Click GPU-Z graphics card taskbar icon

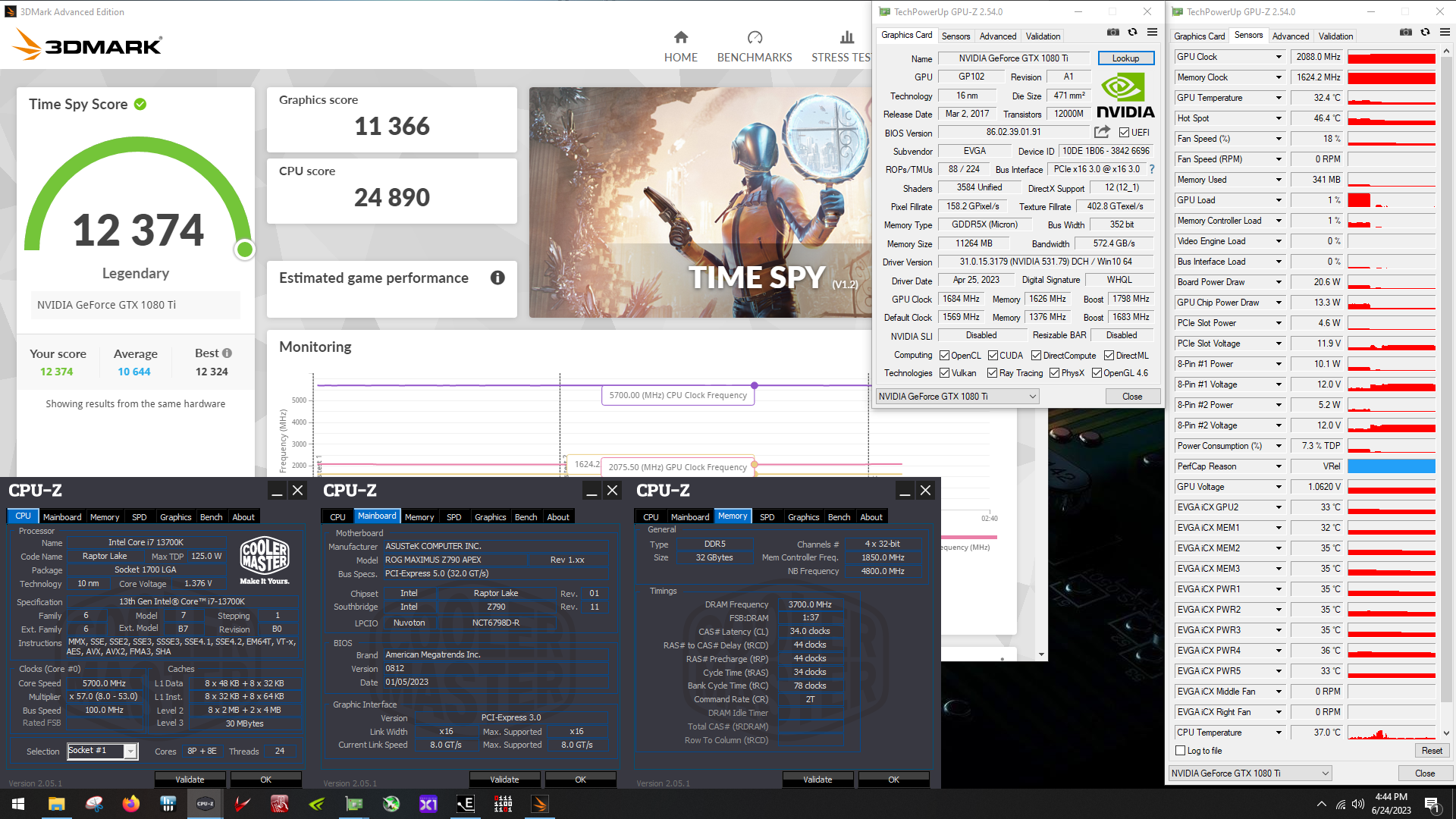tap(353, 804)
